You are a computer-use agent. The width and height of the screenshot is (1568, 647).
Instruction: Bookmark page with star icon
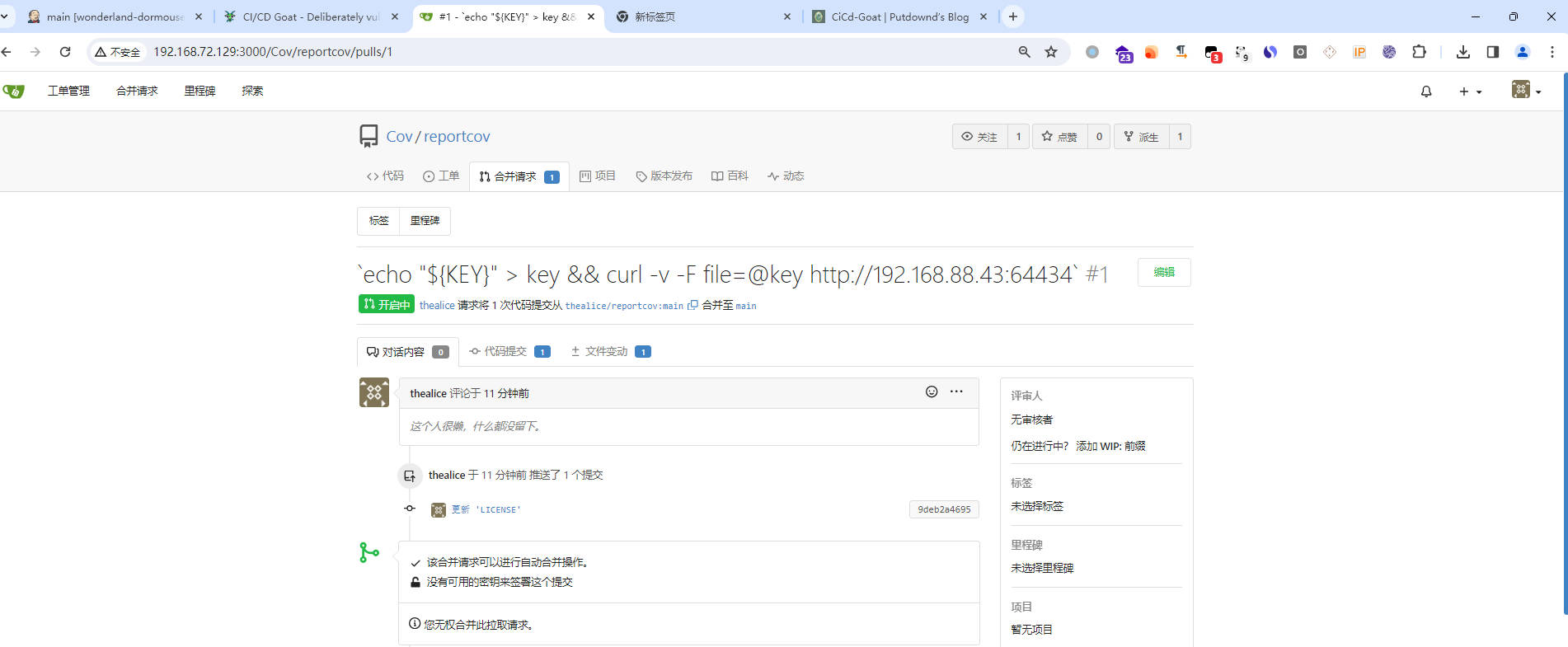(x=1051, y=52)
